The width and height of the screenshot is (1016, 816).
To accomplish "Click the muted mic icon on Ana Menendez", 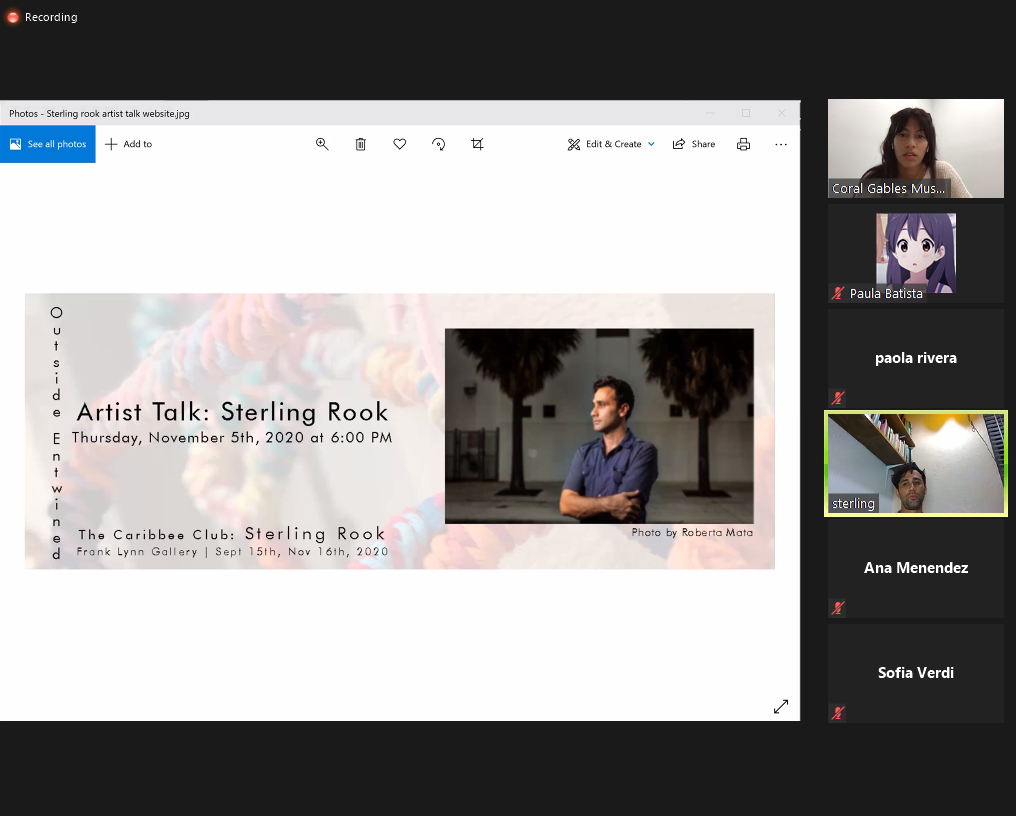I will pyautogui.click(x=838, y=607).
